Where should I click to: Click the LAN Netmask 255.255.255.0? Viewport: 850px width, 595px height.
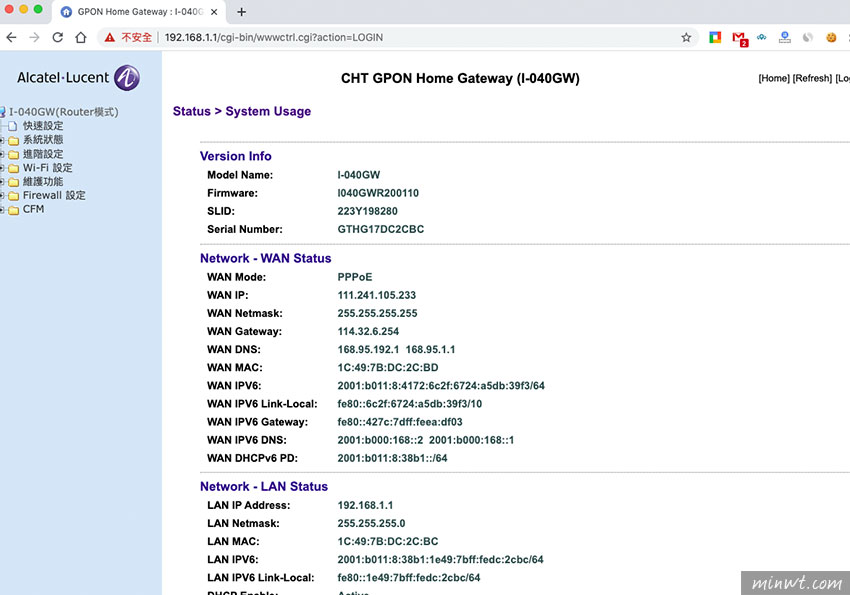[x=371, y=523]
